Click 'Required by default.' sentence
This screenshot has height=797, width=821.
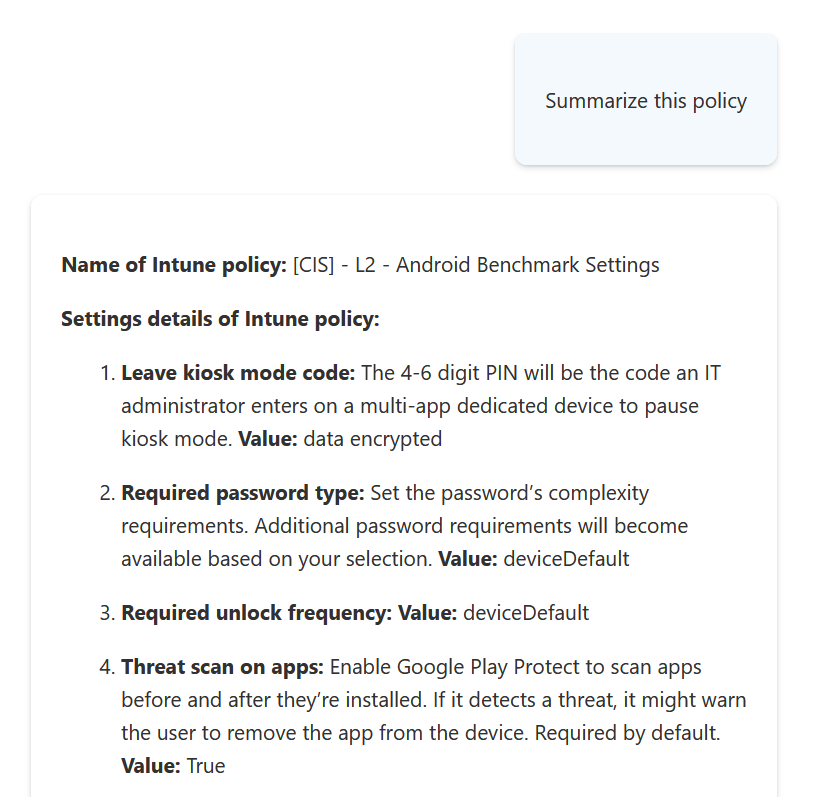[627, 733]
